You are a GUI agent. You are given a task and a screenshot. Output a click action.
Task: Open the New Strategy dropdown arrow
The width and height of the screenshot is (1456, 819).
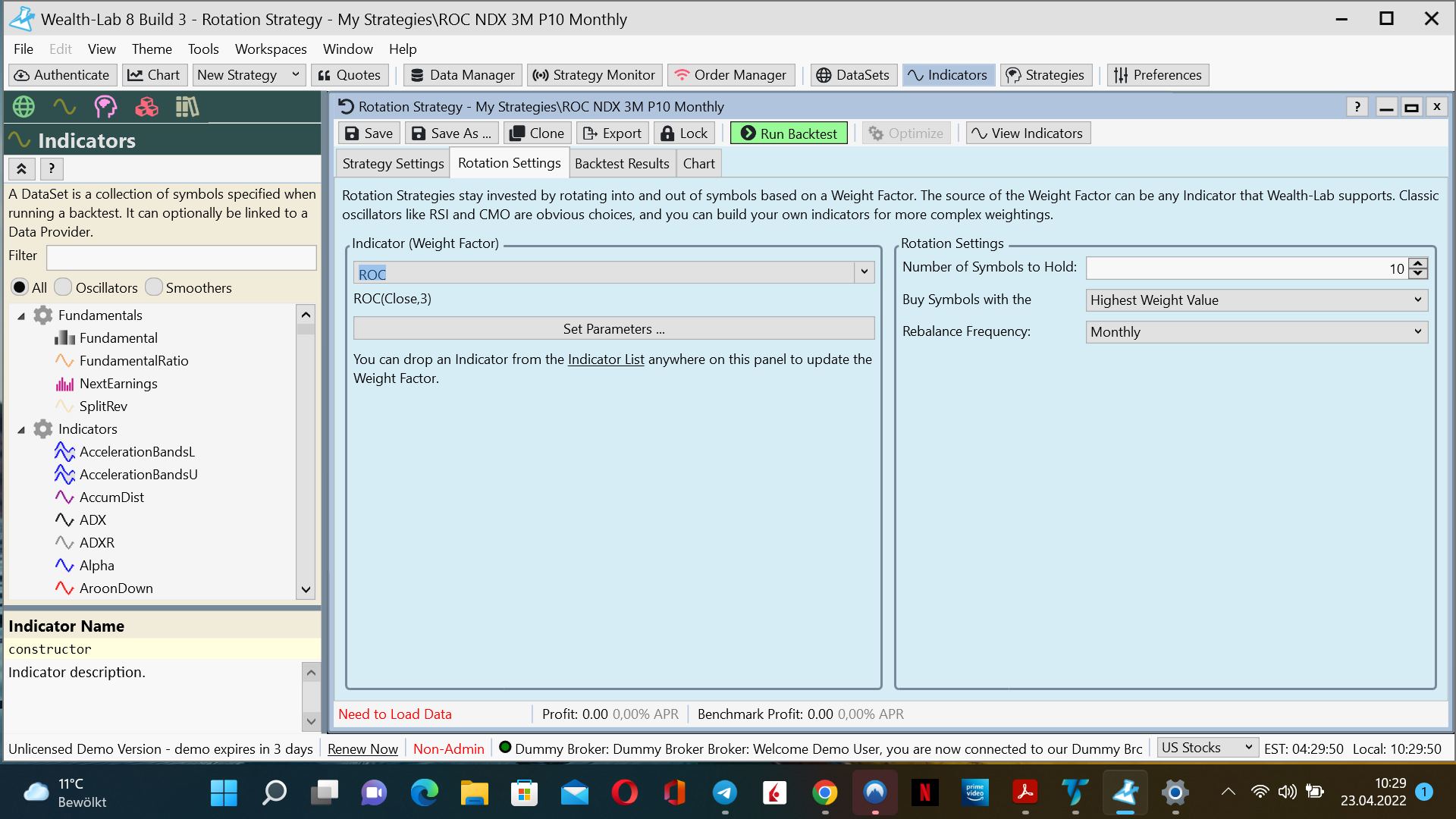[x=296, y=75]
